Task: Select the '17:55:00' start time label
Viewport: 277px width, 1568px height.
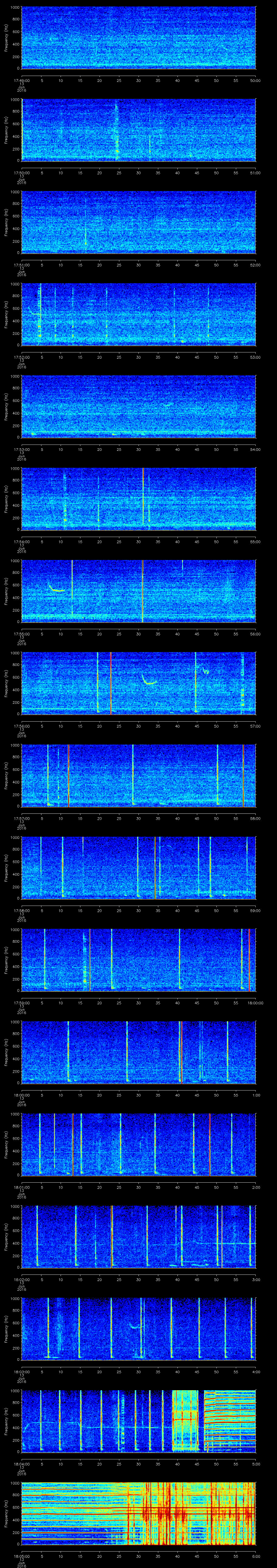Action: pos(21,634)
